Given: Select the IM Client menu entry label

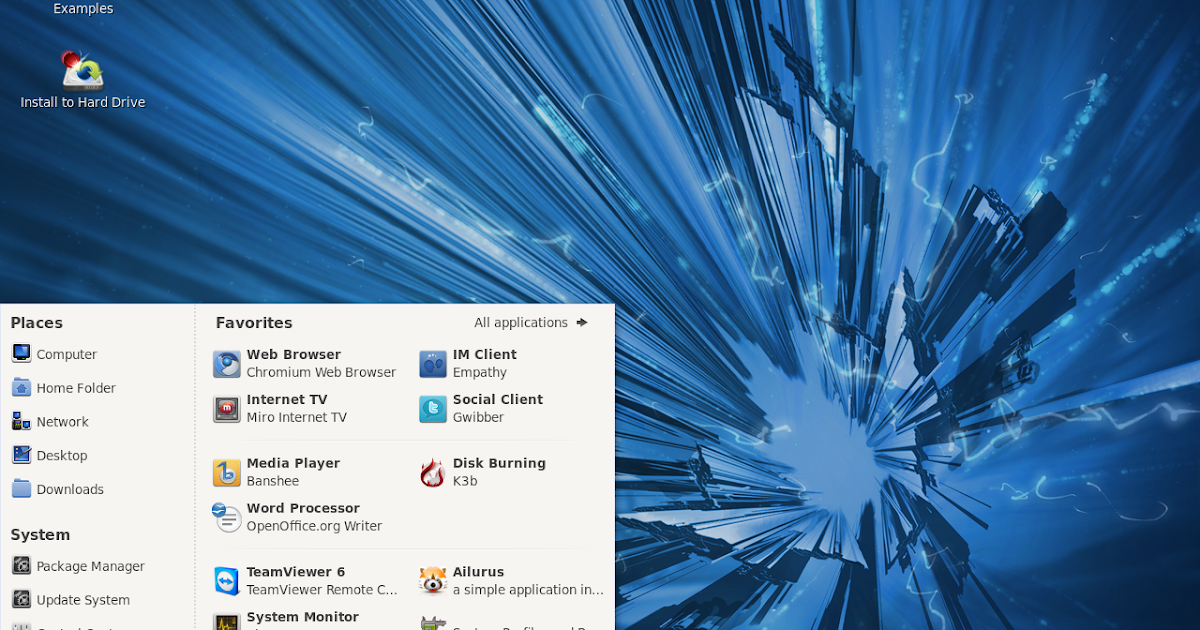Looking at the screenshot, I should pos(485,354).
